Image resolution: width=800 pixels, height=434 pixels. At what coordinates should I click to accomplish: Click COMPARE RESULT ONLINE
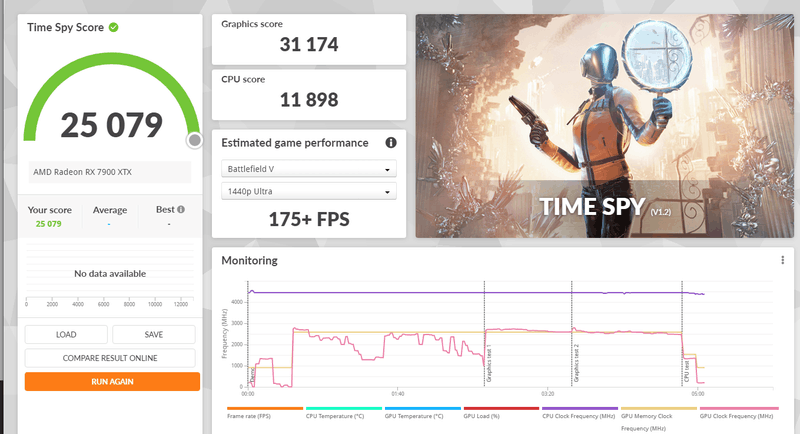[x=110, y=358]
